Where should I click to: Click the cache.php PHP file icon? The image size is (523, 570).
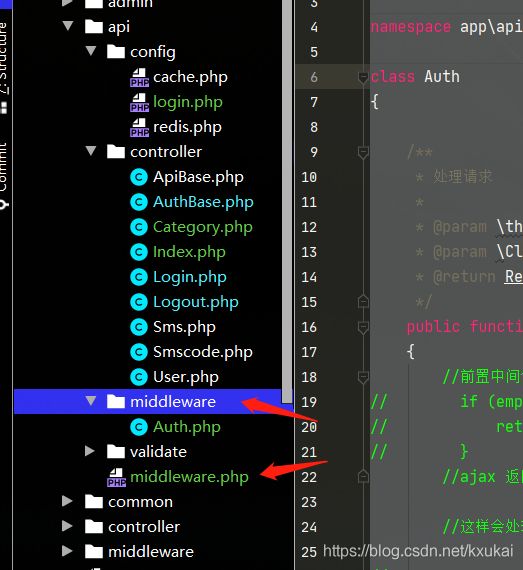140,77
